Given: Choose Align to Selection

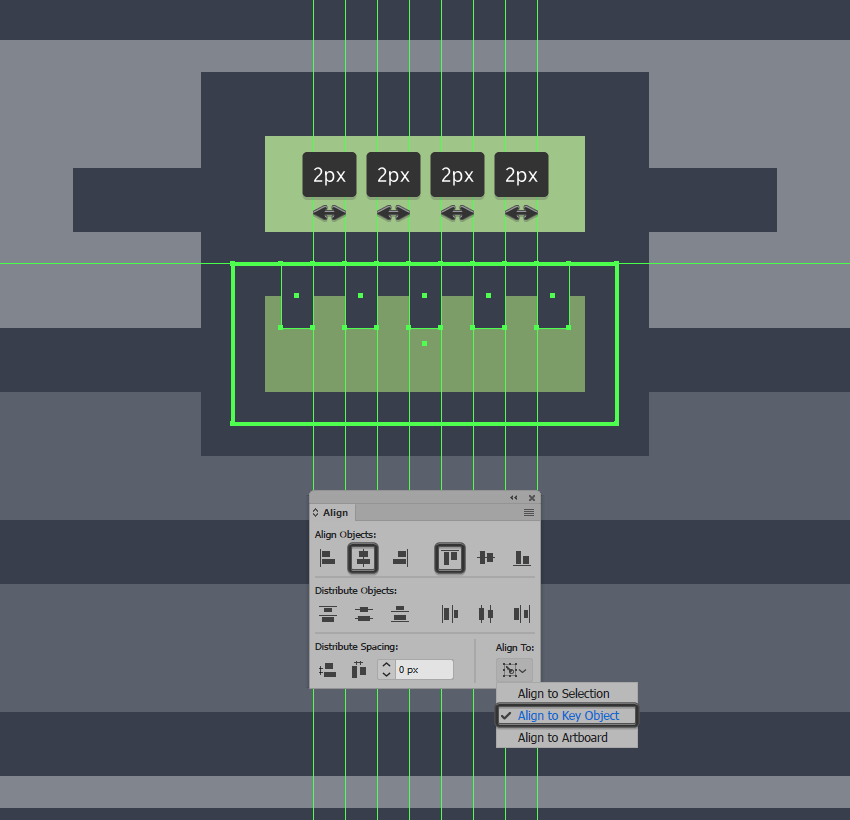Looking at the screenshot, I should [566, 693].
